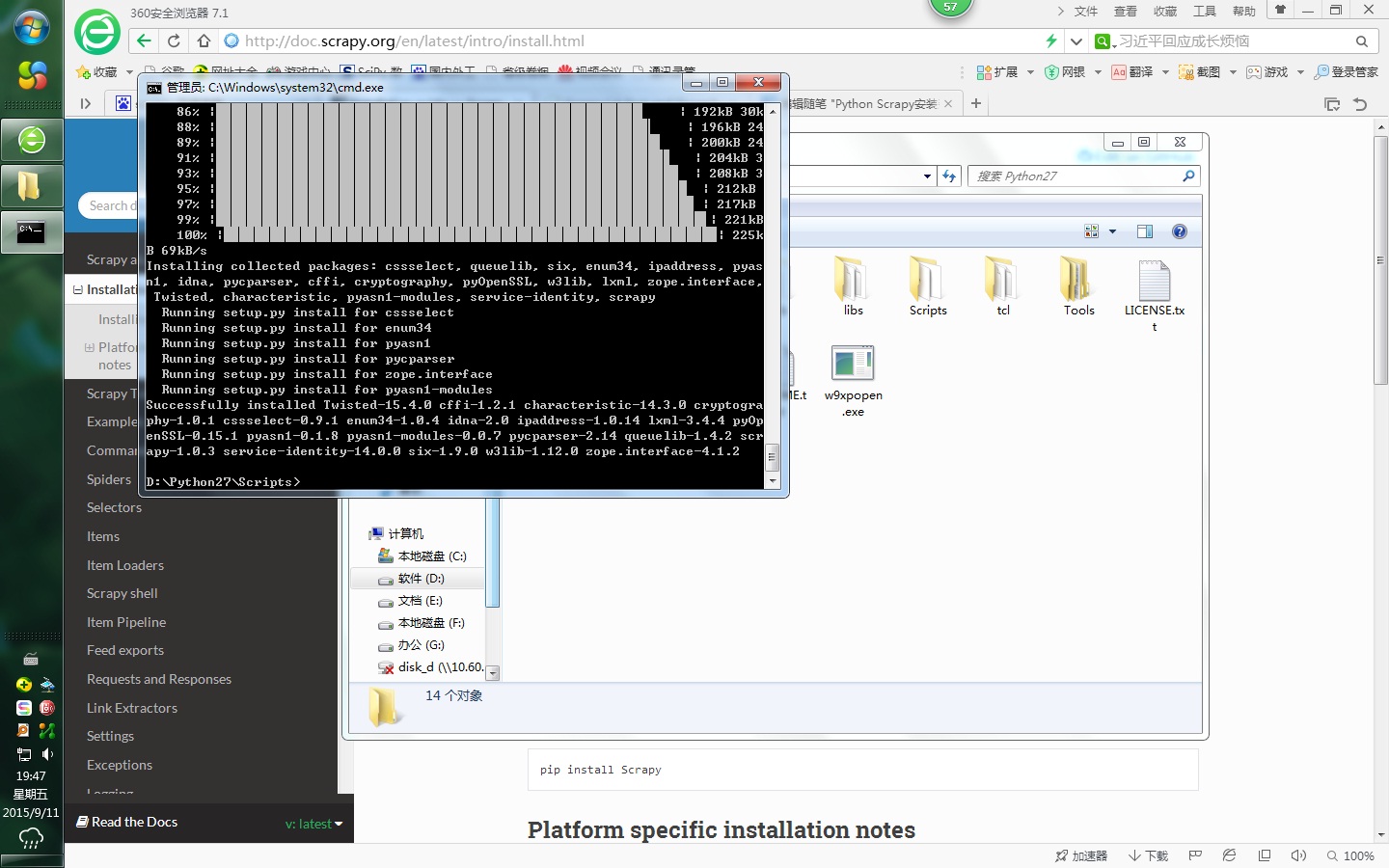
Task: Click 登录管家 login manager
Action: (1347, 72)
